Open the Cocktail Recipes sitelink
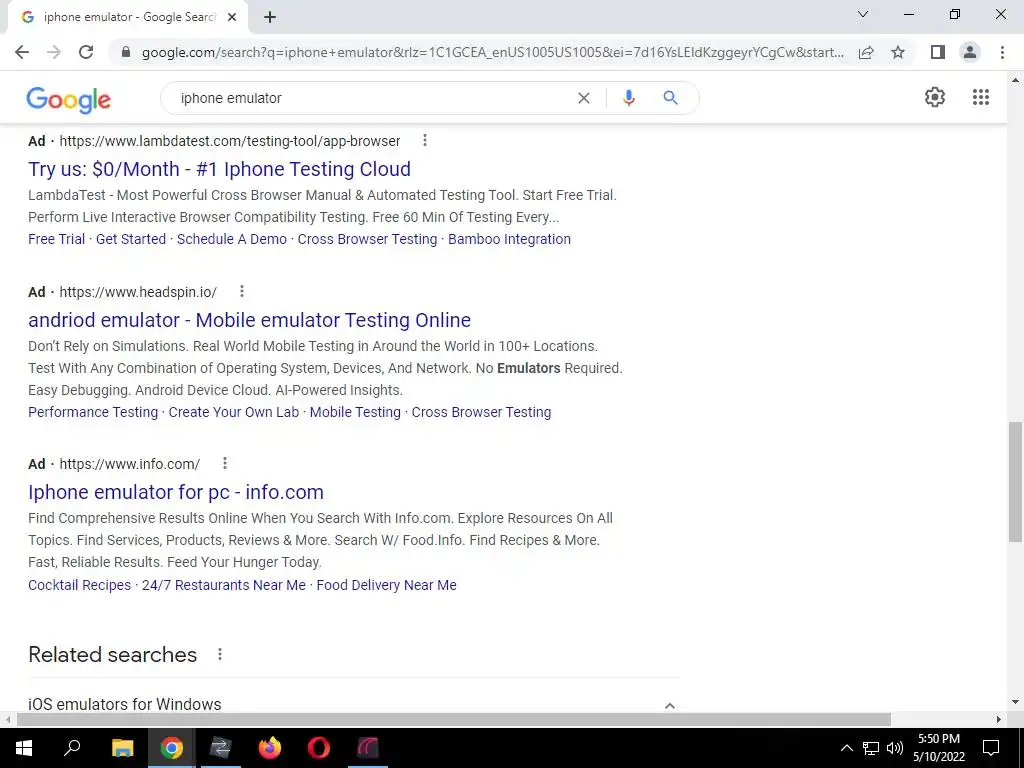1024x768 pixels. (80, 585)
